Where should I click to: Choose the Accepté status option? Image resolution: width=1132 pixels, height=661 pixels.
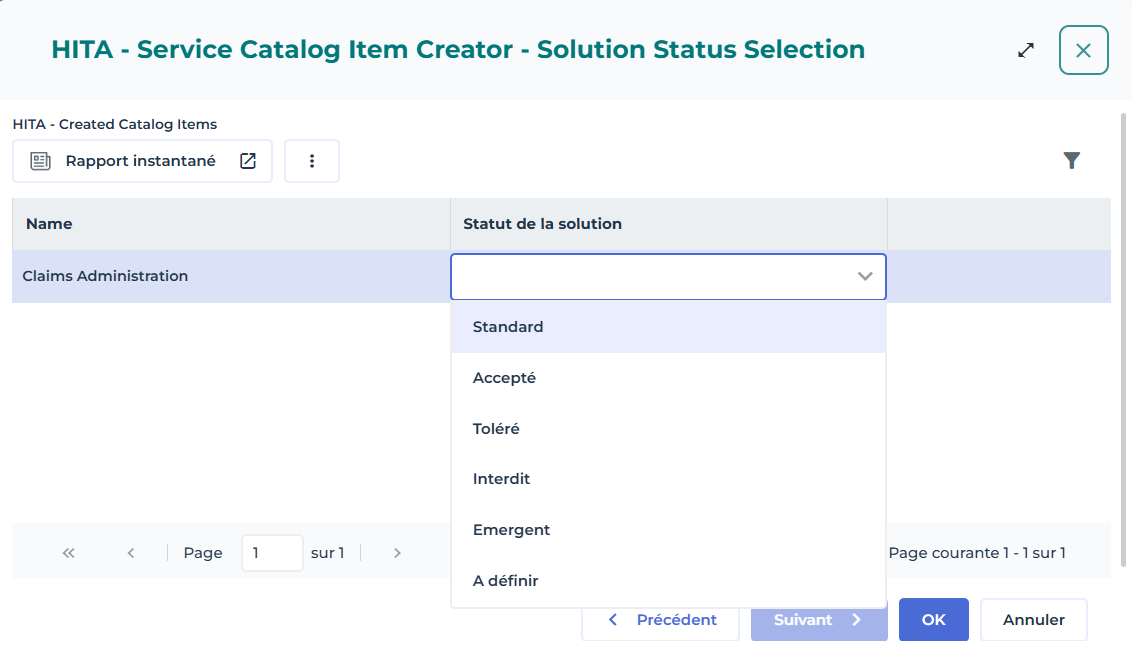tap(504, 378)
